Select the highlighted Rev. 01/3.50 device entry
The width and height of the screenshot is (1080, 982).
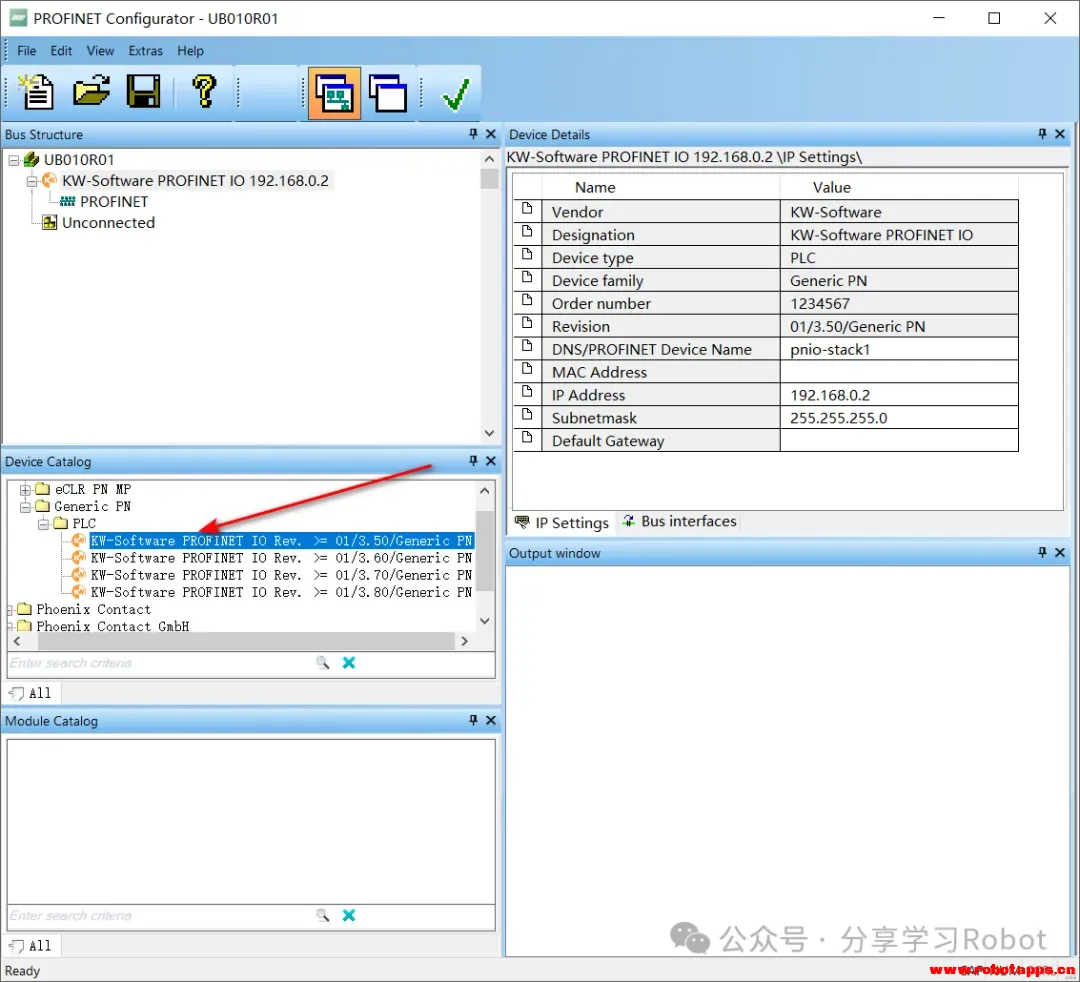pyautogui.click(x=281, y=541)
